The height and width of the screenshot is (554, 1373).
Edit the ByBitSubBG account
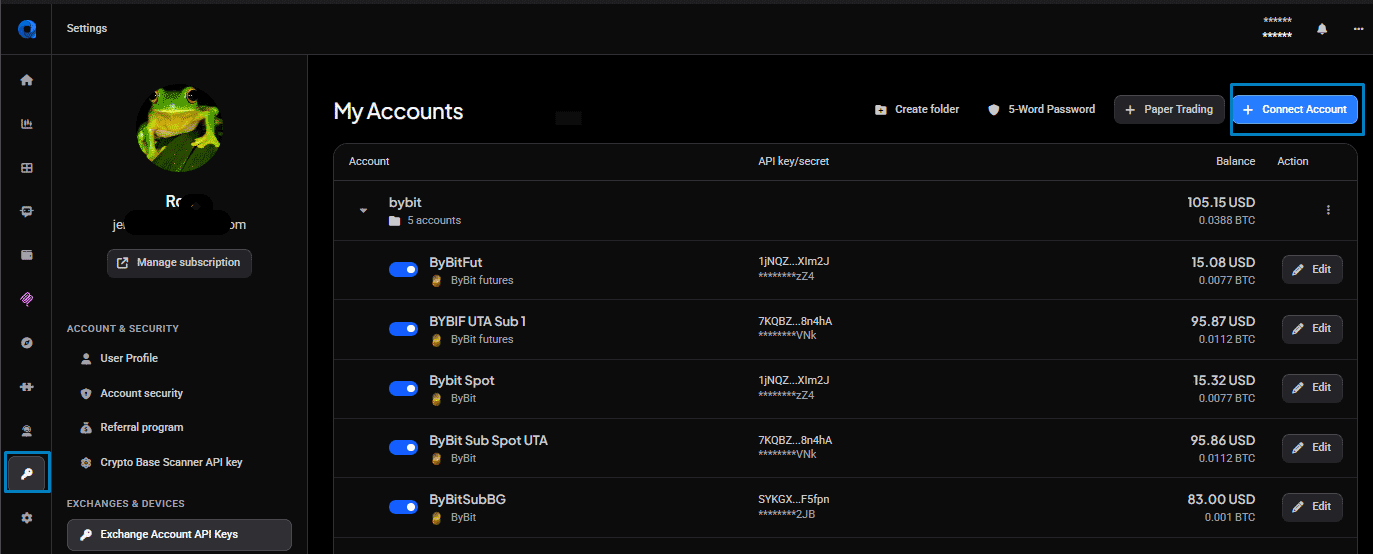click(1312, 506)
